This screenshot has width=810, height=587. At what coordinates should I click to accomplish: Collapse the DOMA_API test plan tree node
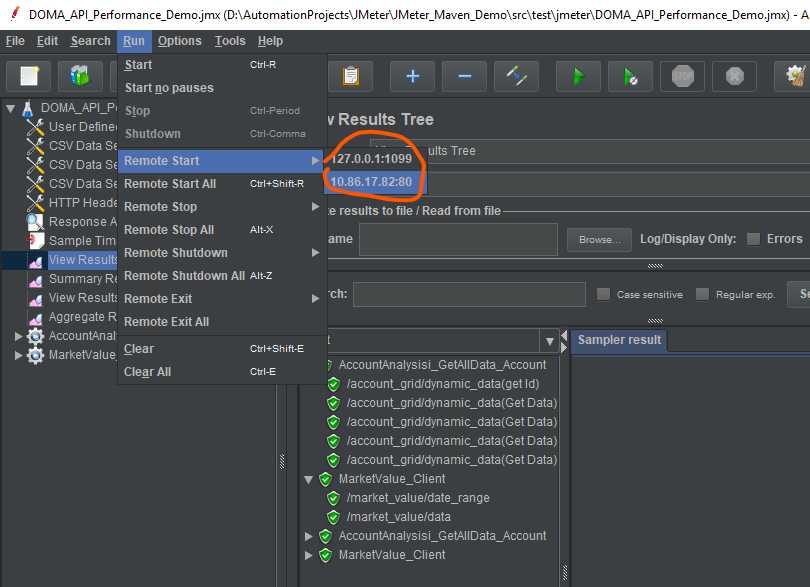[x=10, y=109]
